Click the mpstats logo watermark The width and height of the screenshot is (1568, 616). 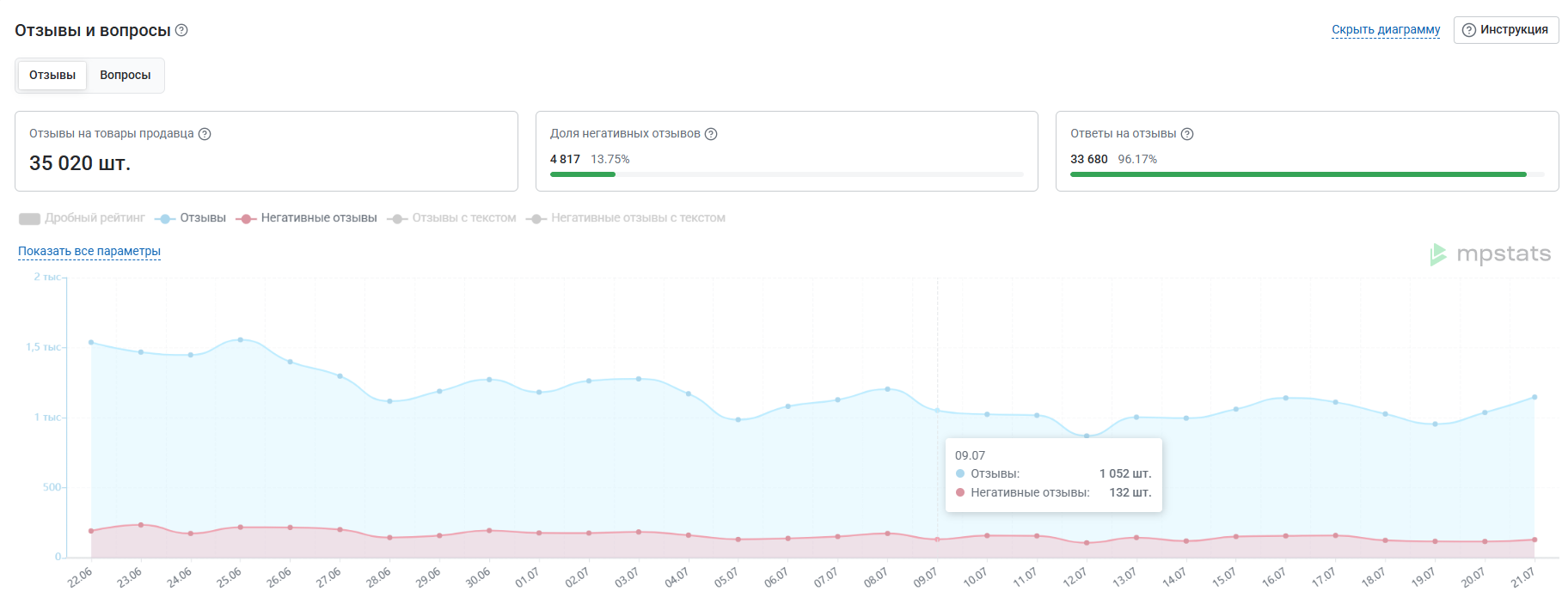coord(1490,254)
